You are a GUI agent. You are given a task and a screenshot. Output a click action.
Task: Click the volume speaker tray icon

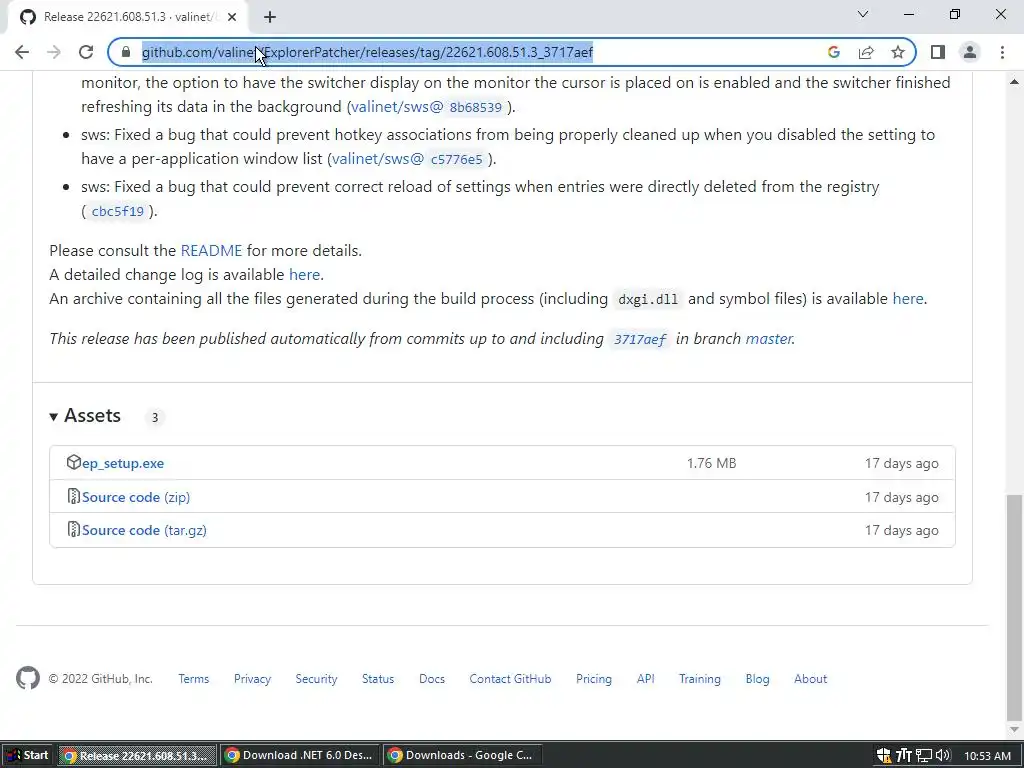point(942,756)
